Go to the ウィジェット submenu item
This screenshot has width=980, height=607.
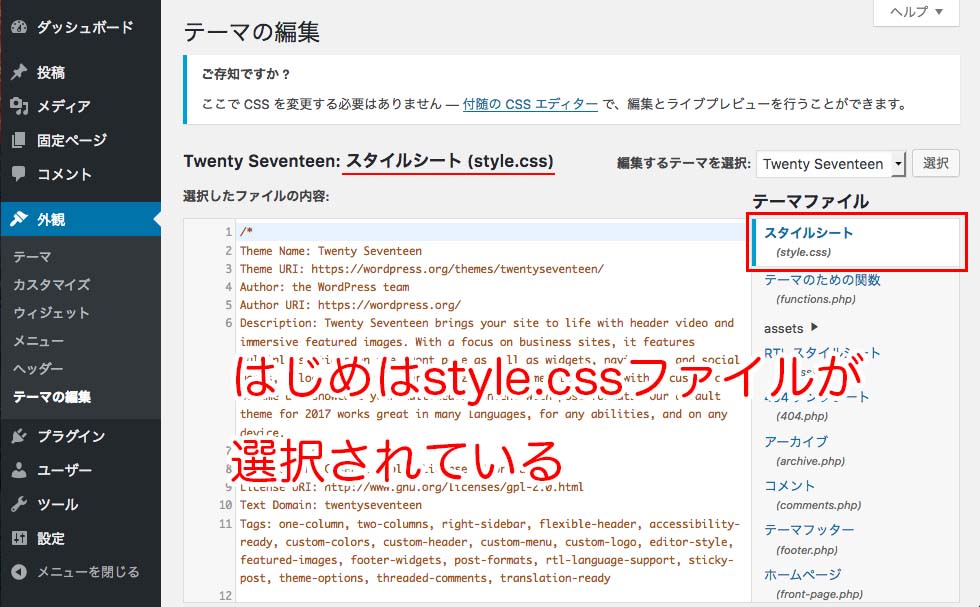click(x=51, y=313)
